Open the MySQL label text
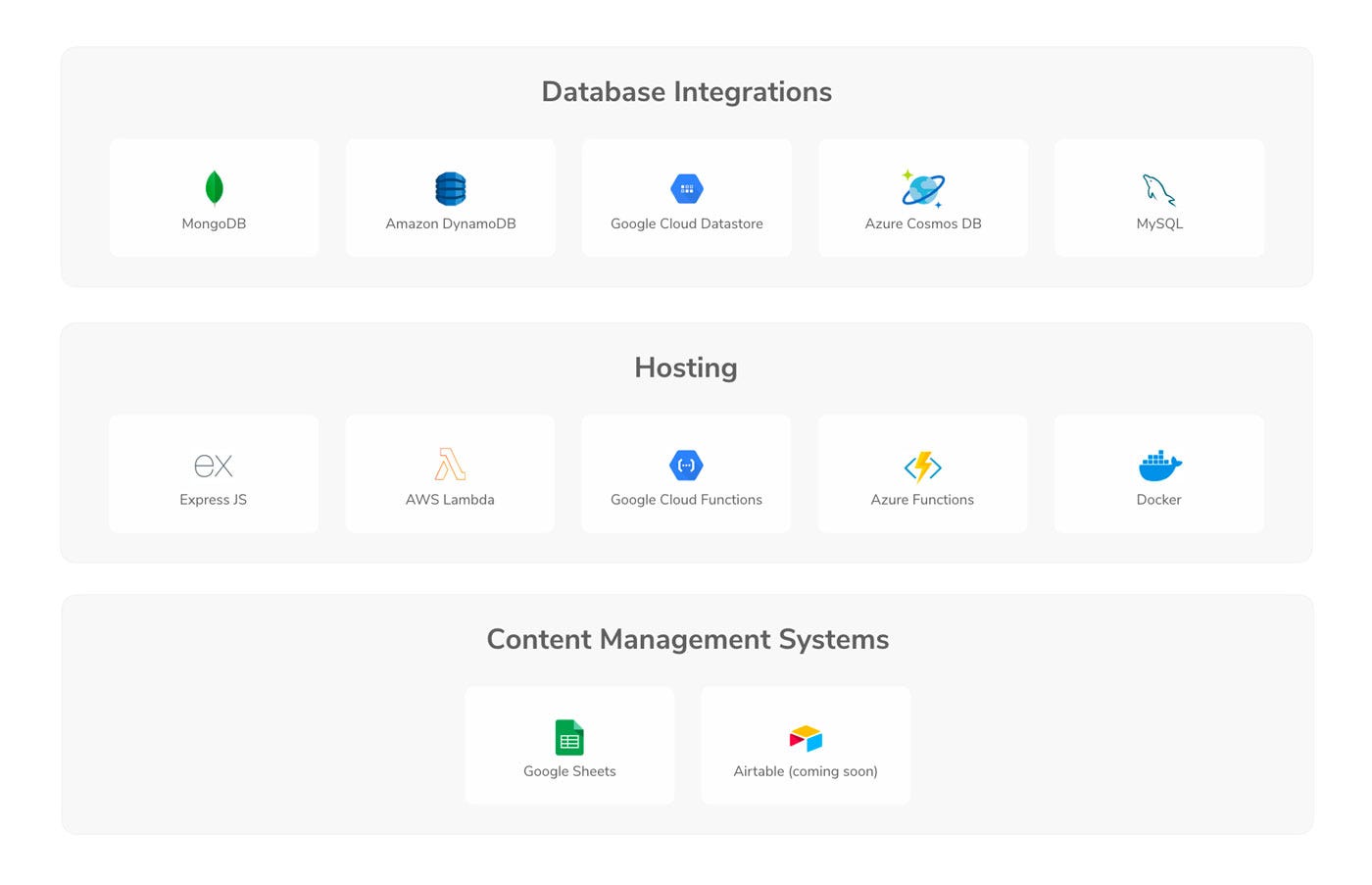The image size is (1372, 885). [1159, 223]
